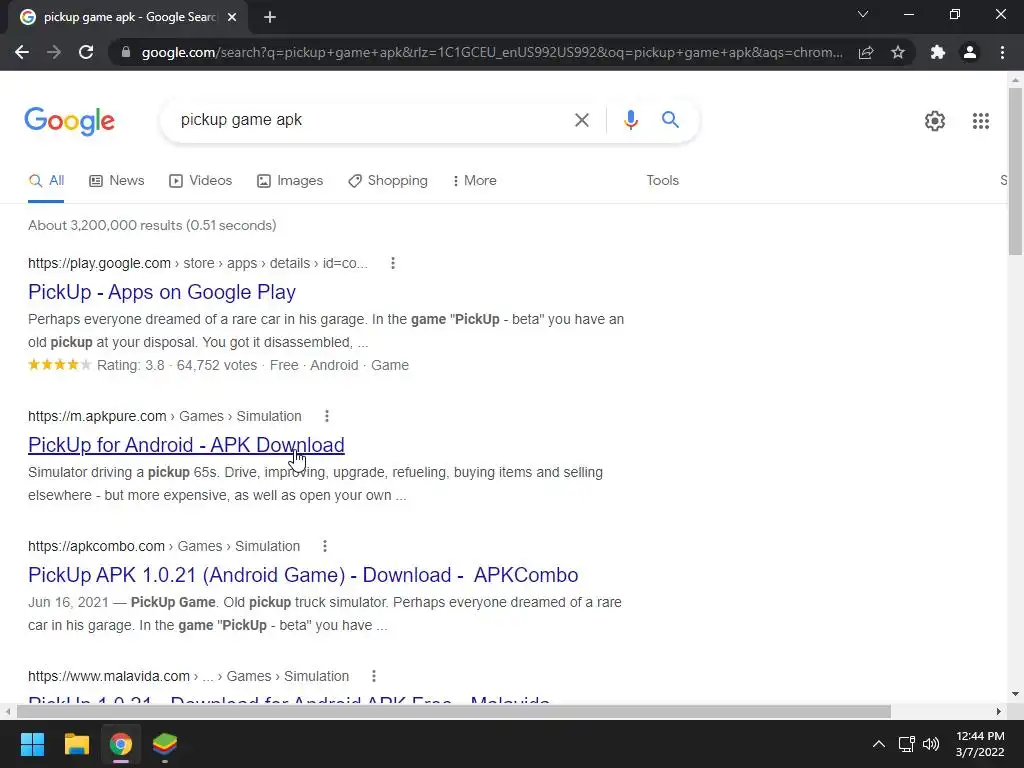This screenshot has width=1024, height=768.
Task: Open the network icon in system tray
Action: pyautogui.click(x=906, y=744)
